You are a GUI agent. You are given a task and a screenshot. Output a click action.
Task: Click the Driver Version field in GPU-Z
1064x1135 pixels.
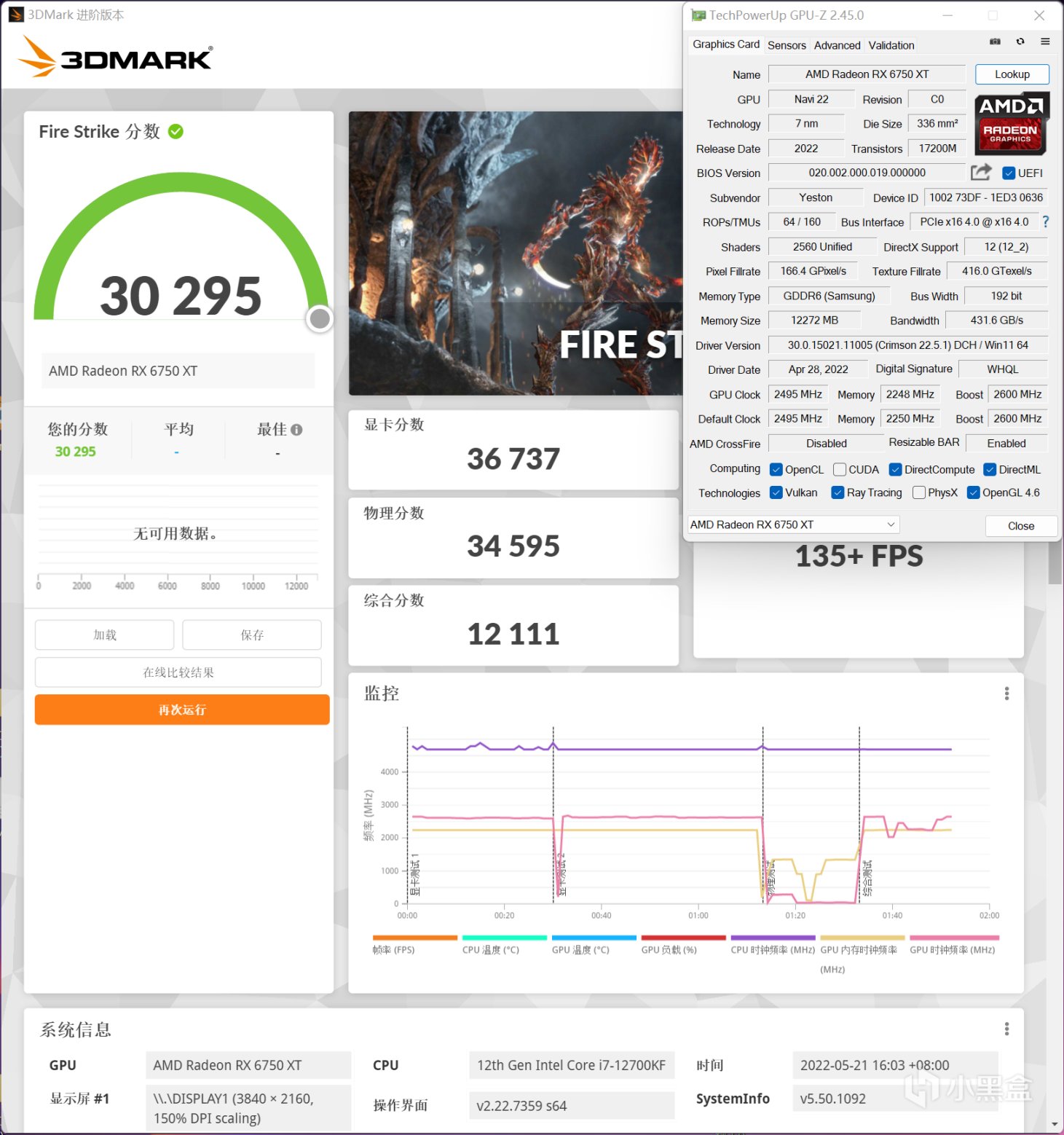pyautogui.click(x=907, y=345)
